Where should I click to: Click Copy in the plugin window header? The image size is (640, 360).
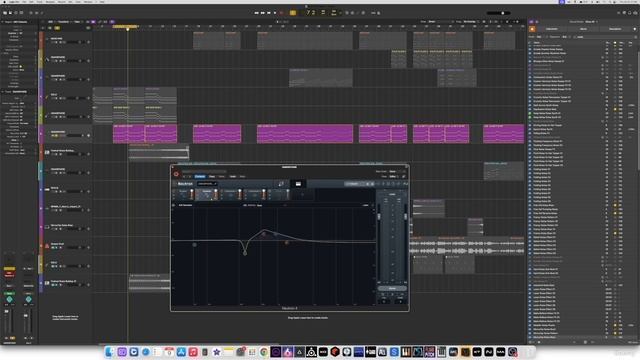point(212,176)
